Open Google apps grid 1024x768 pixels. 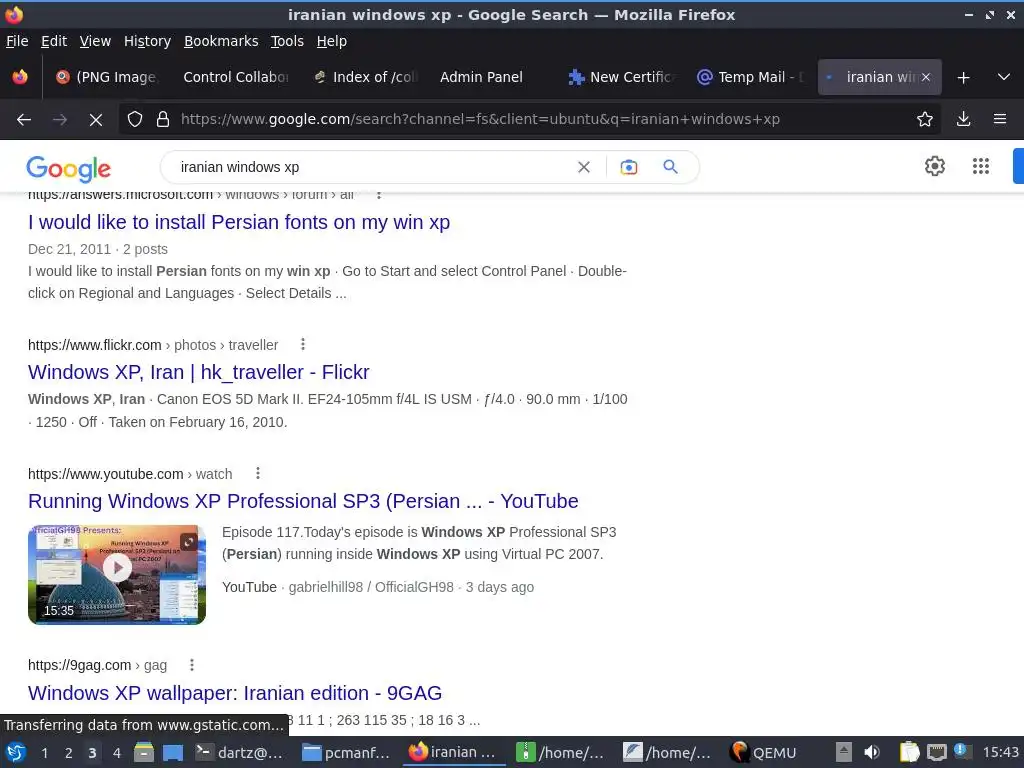[981, 166]
